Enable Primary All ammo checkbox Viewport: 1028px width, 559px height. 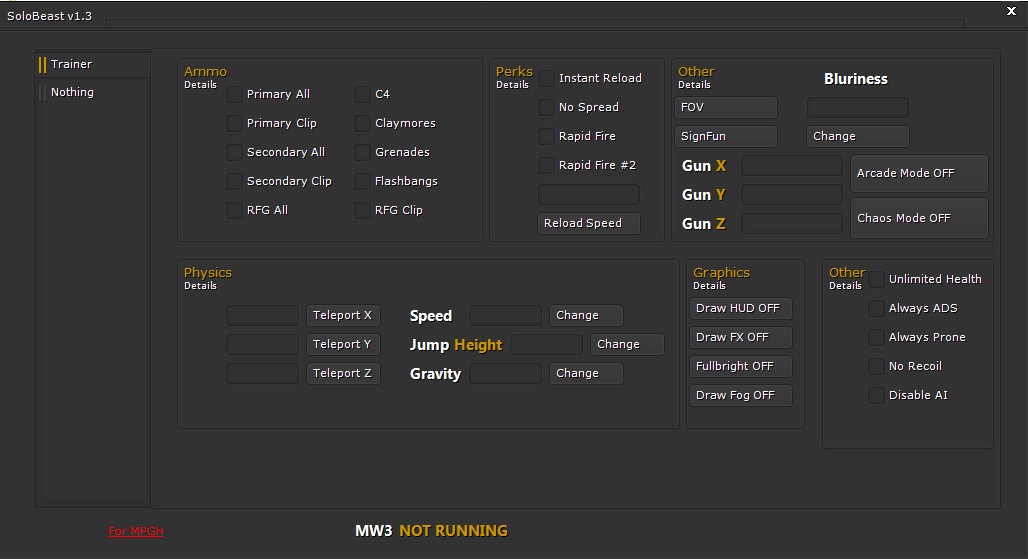(234, 94)
